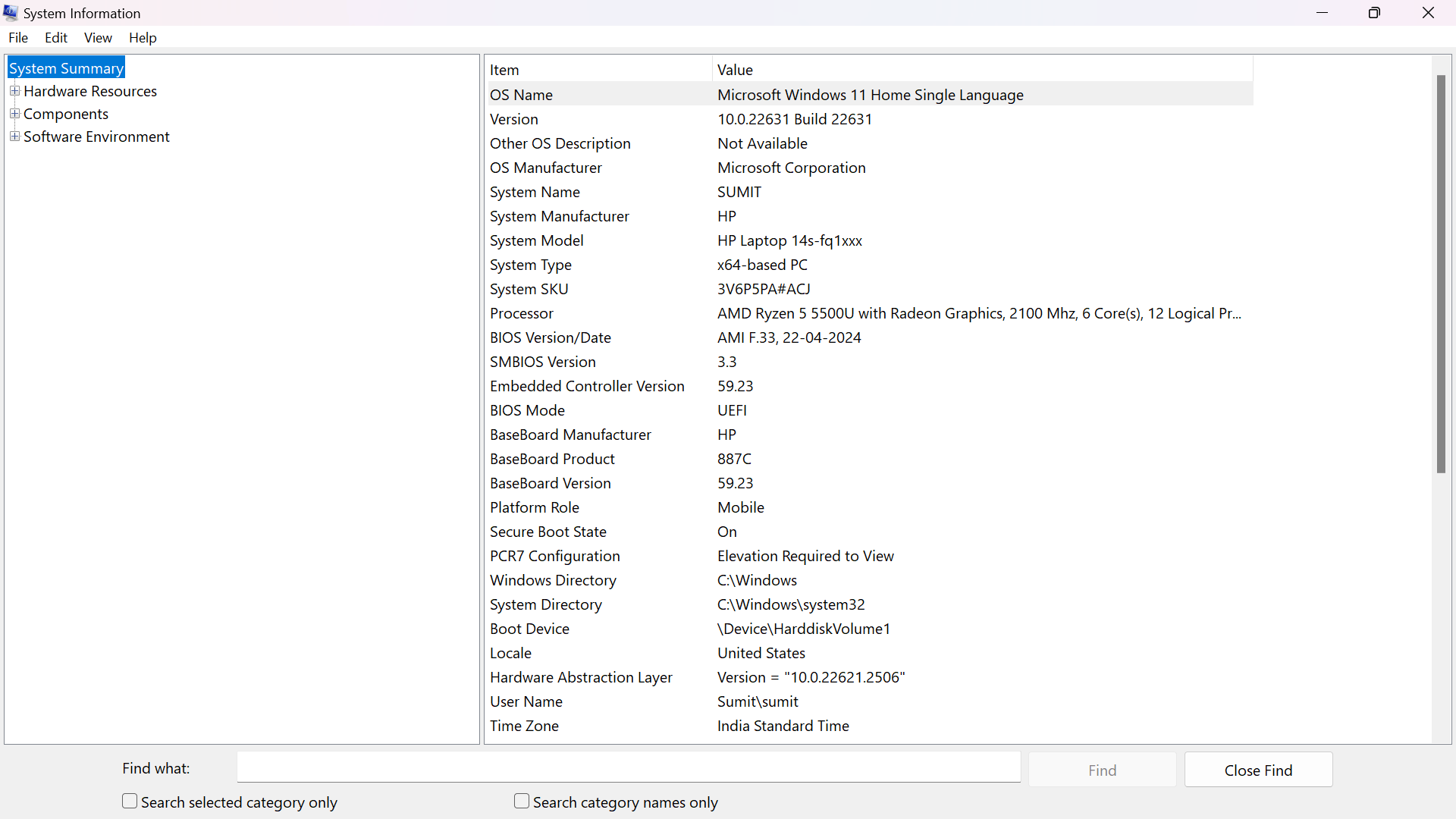Select the Boot Device row
This screenshot has width=1456, height=819.
click(x=869, y=629)
